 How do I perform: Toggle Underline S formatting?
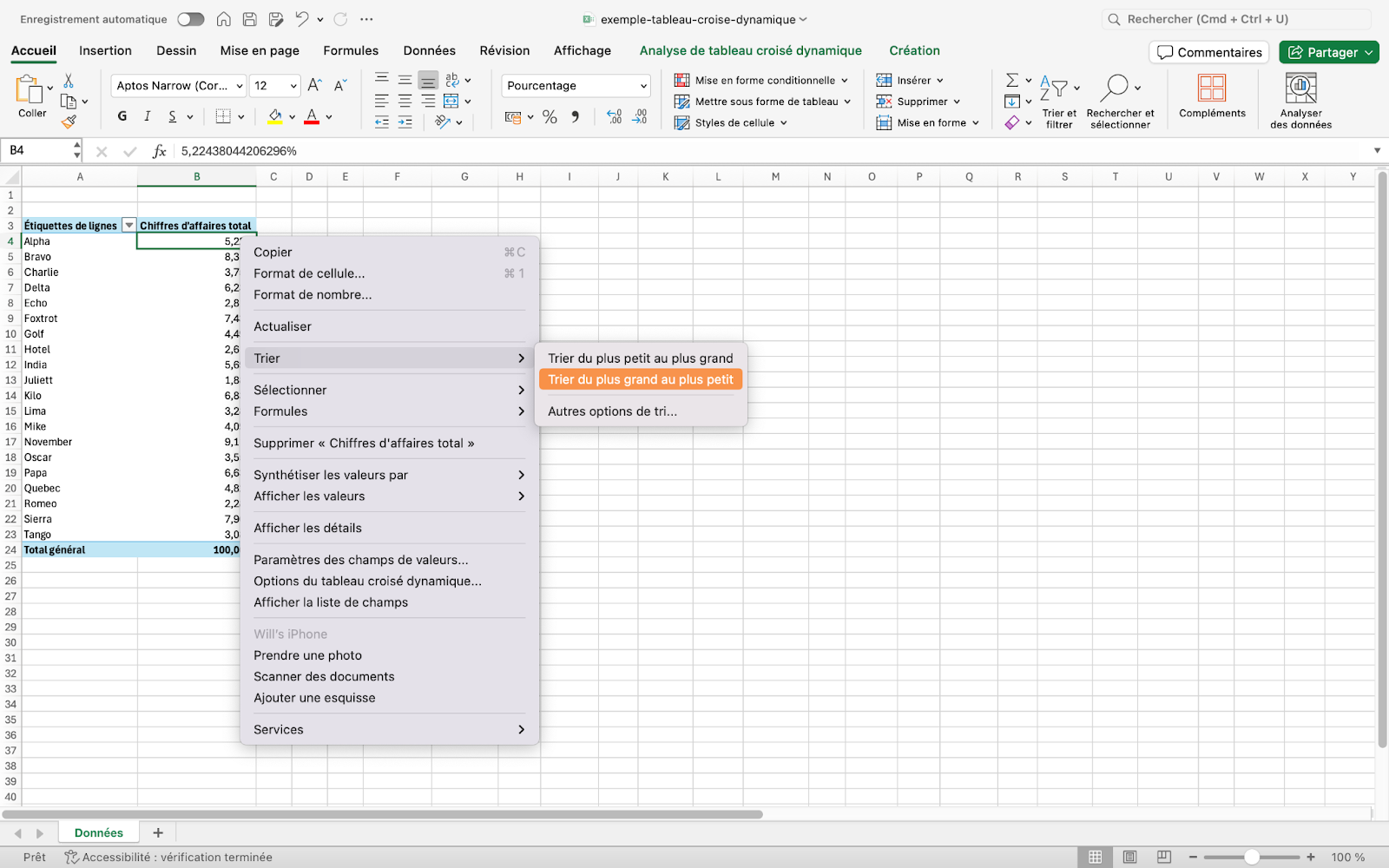tap(173, 116)
